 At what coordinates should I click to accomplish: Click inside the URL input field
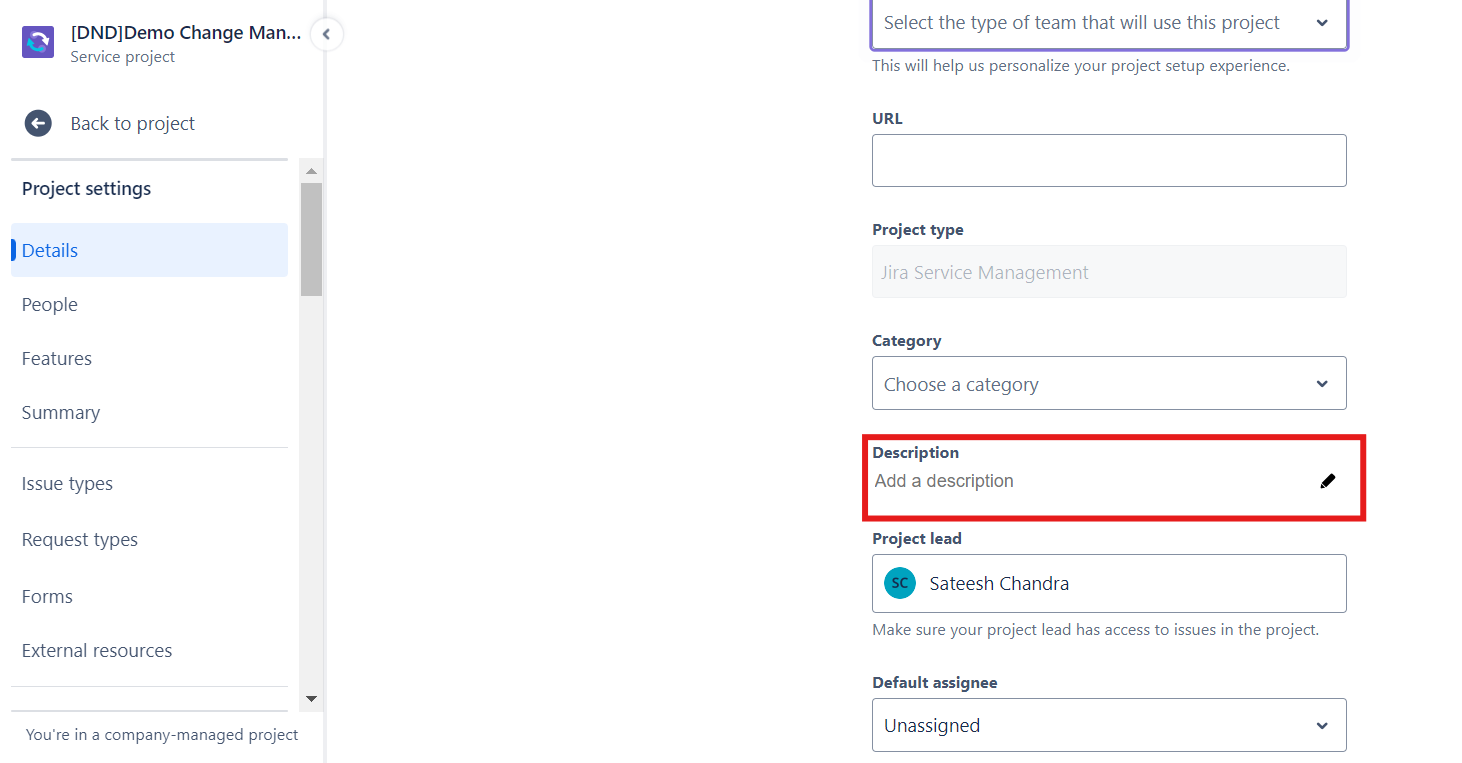click(1108, 160)
